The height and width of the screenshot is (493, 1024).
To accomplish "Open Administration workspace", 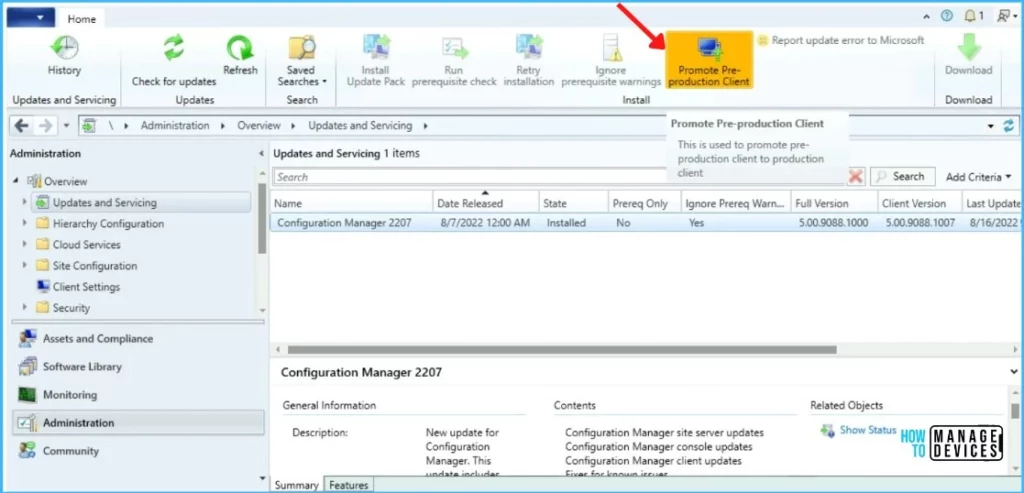I will 138,422.
